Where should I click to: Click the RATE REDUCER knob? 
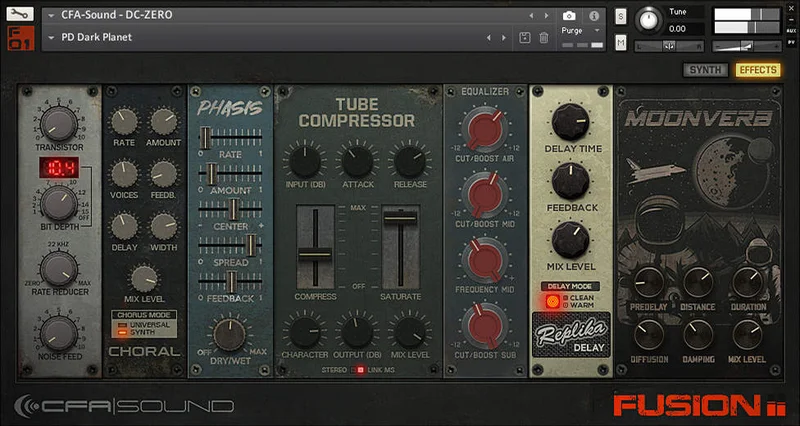pyautogui.click(x=59, y=269)
